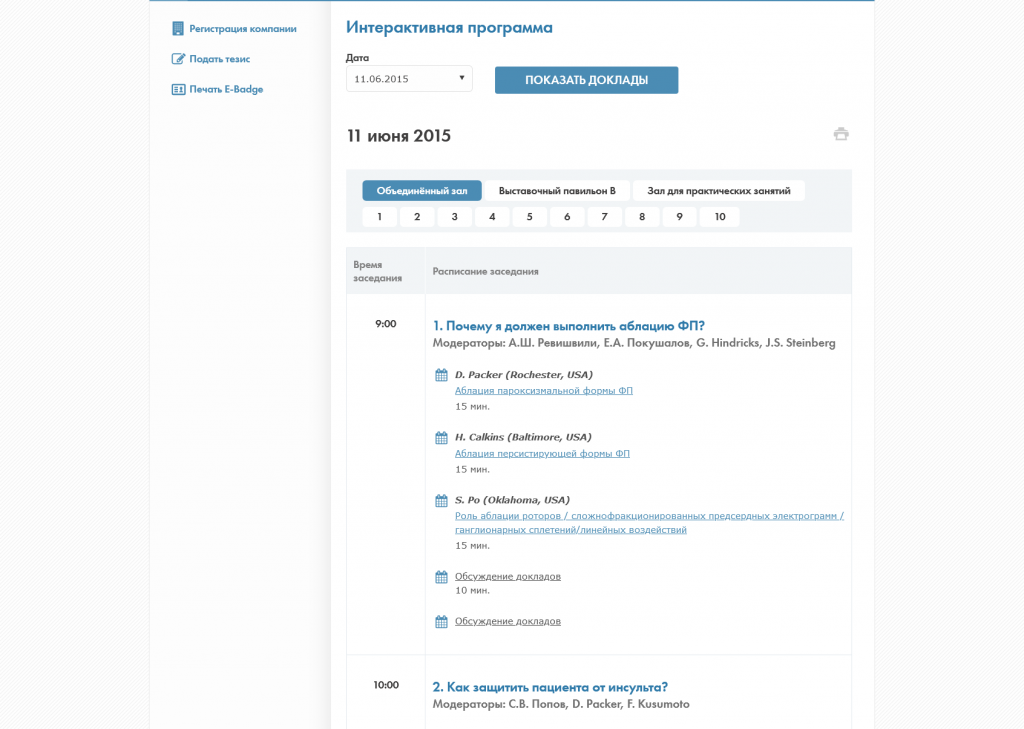Click the 10:00 session time

coord(386,685)
